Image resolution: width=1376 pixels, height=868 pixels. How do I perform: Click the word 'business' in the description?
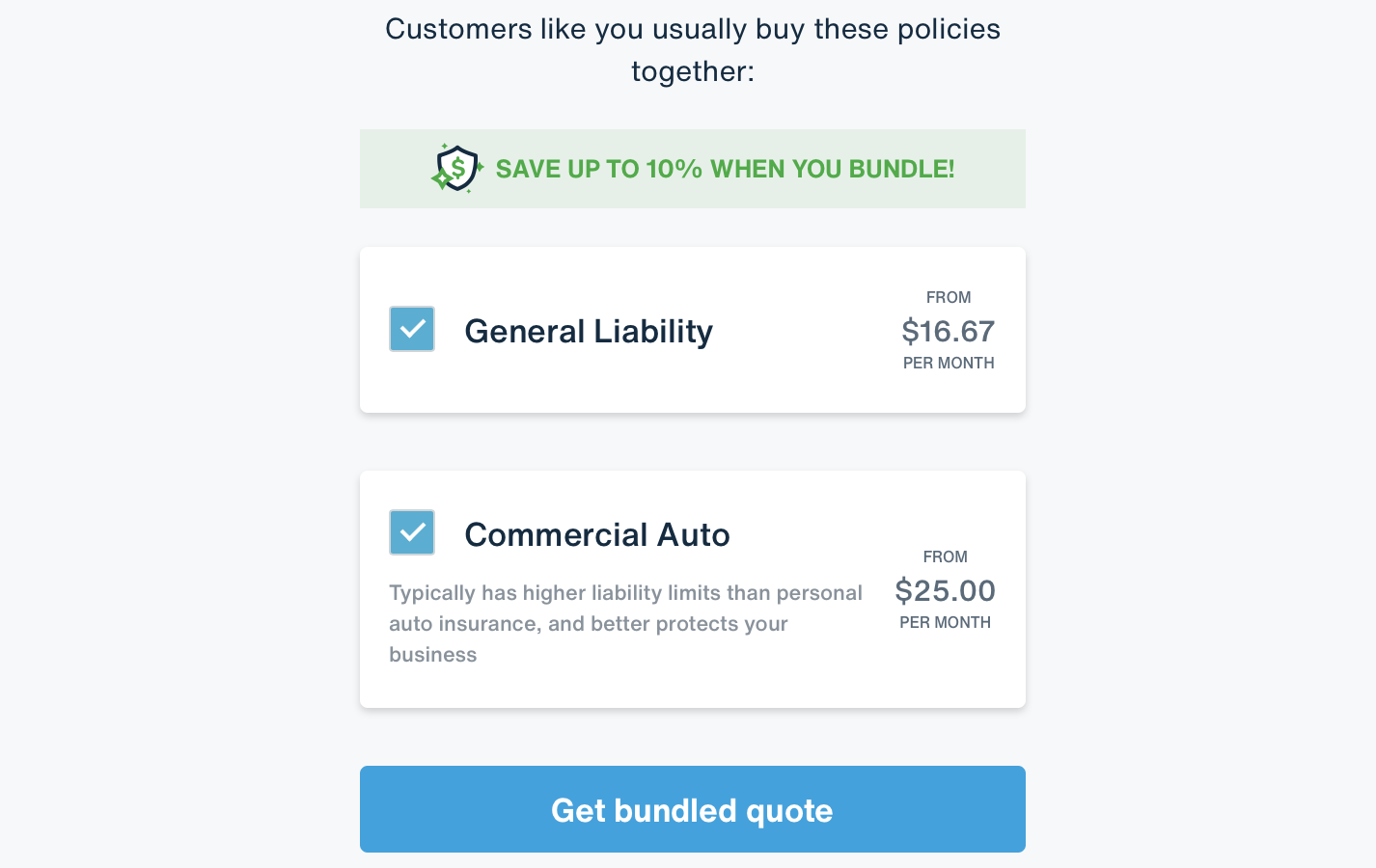433,655
